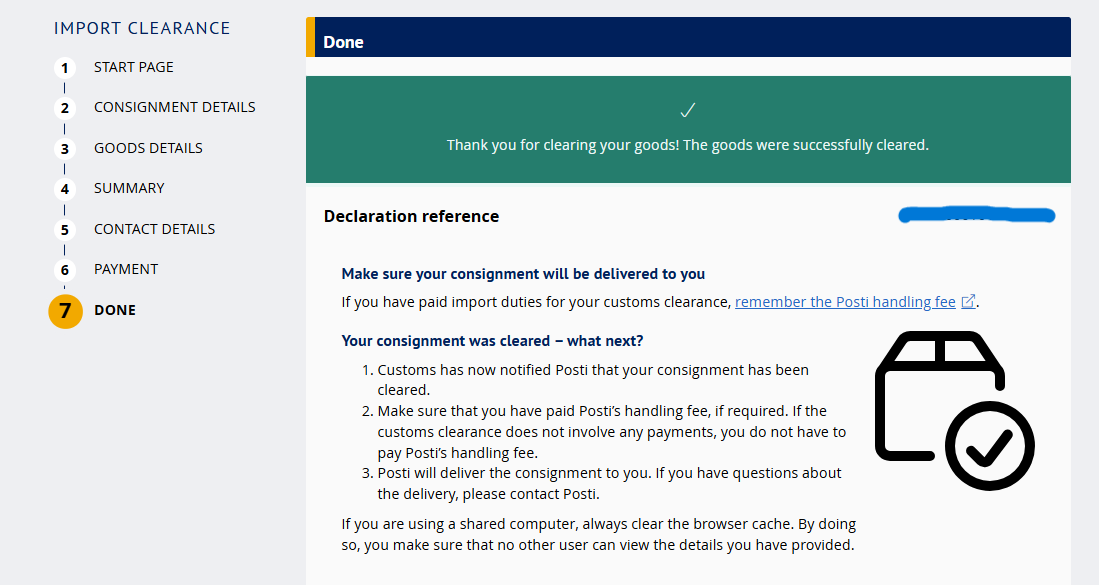Navigate to Goods Details step
1099x585 pixels.
pyautogui.click(x=148, y=148)
